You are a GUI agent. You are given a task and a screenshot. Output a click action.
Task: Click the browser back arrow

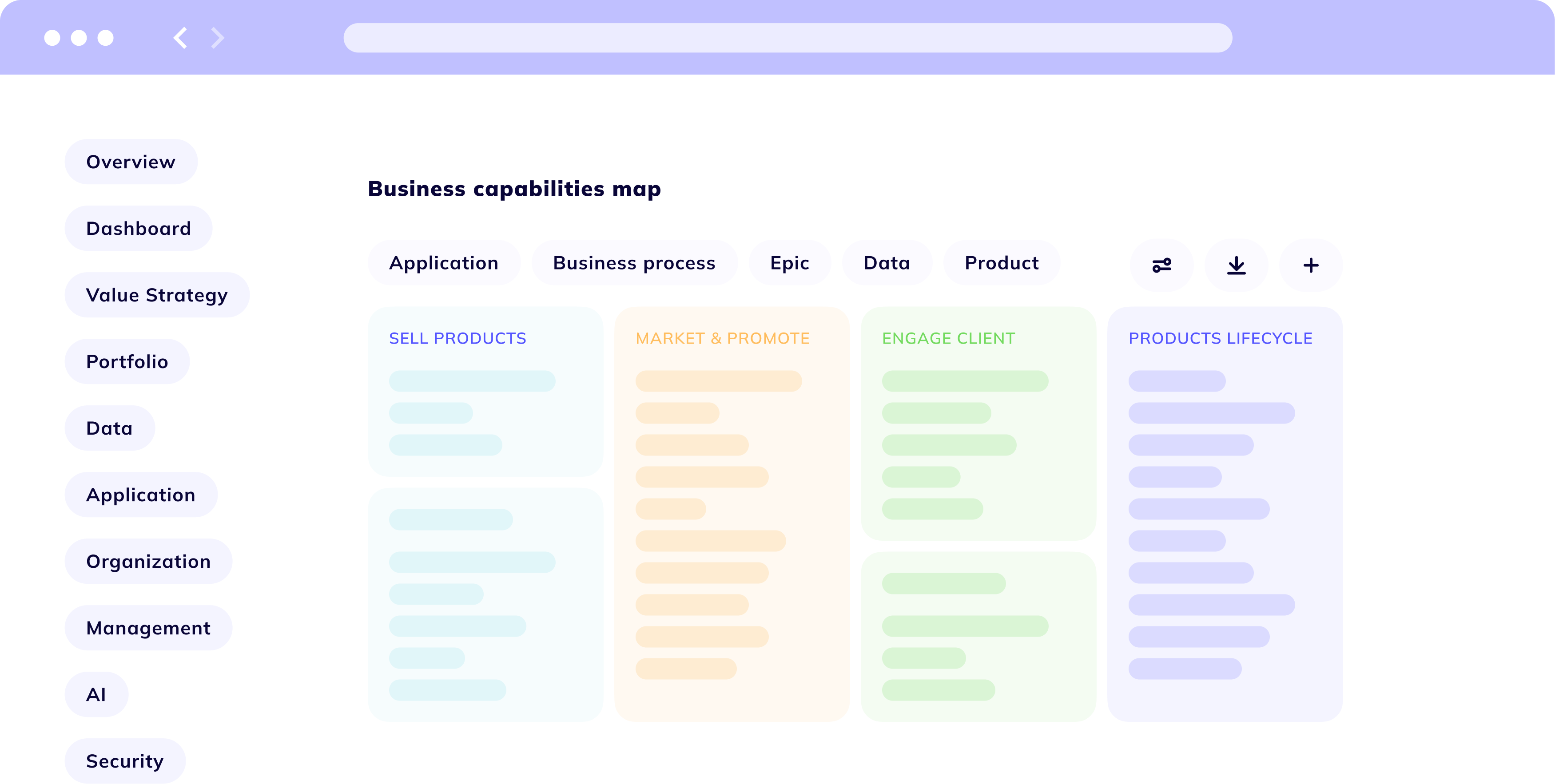[180, 38]
